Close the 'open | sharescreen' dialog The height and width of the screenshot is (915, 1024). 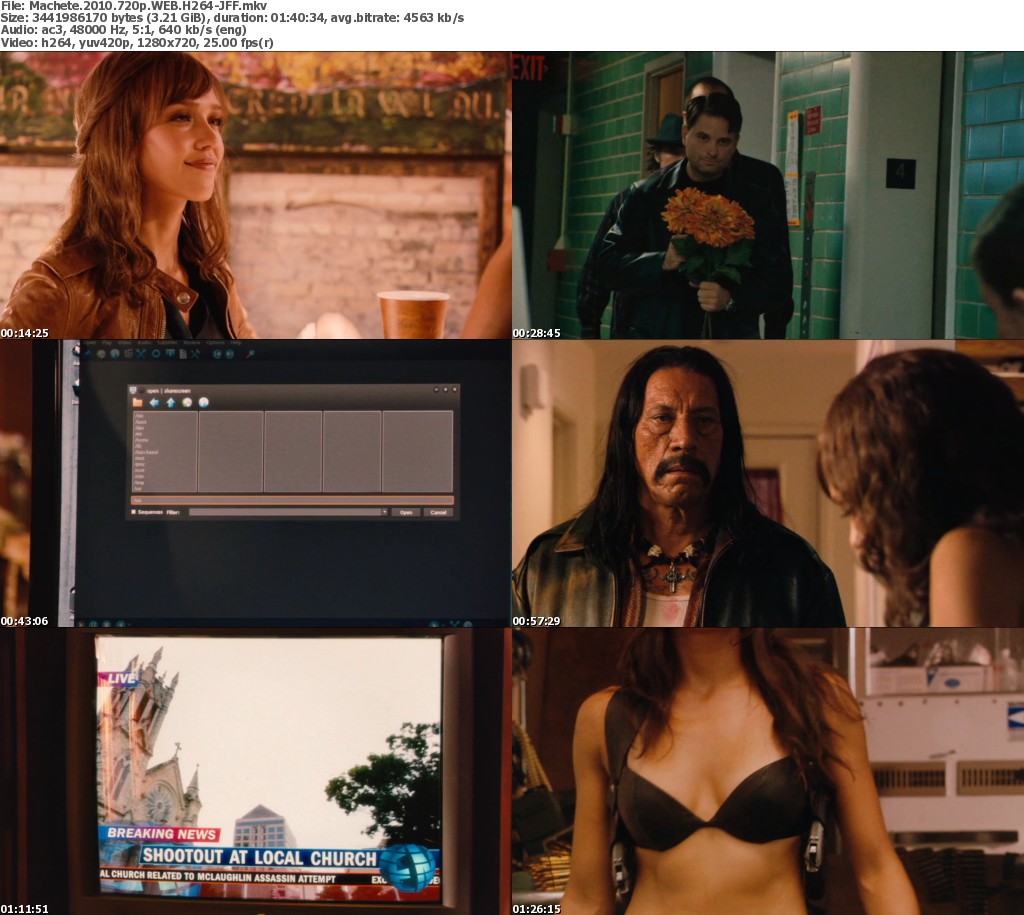pyautogui.click(x=455, y=389)
